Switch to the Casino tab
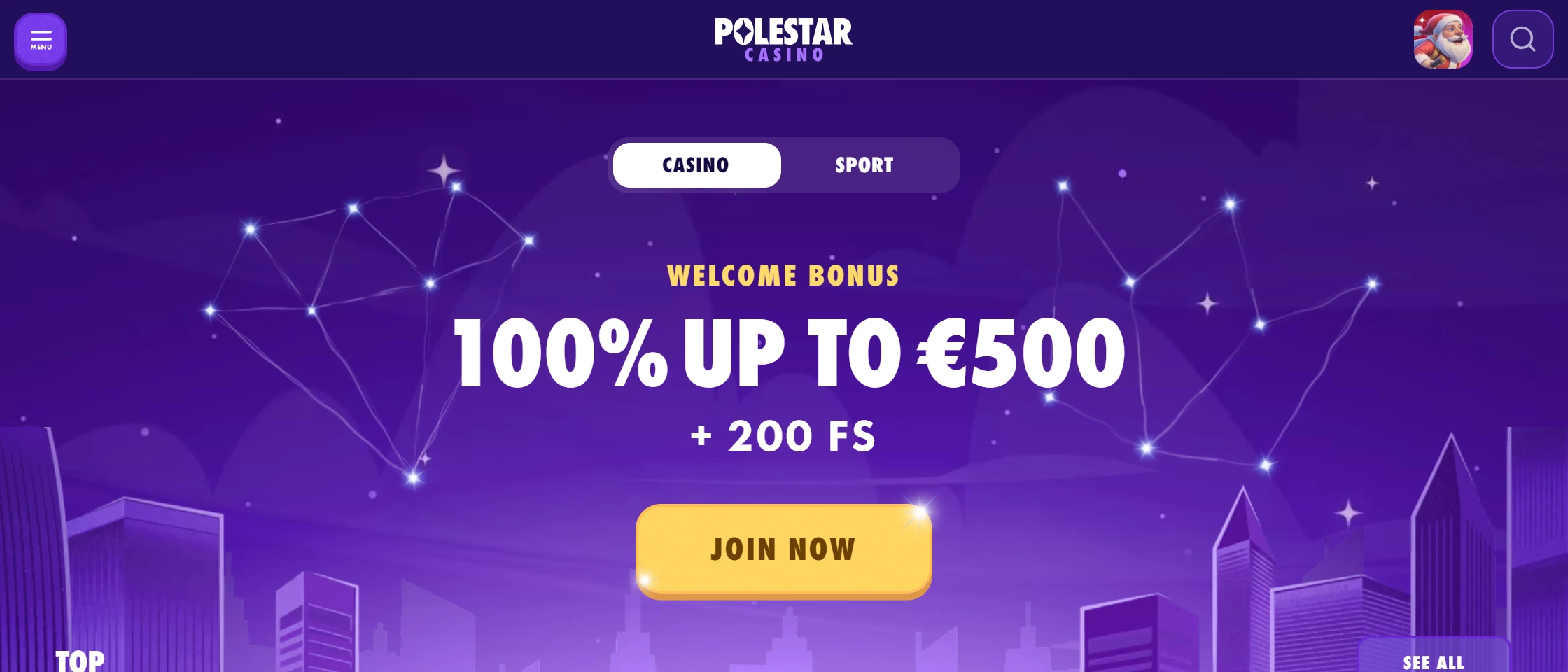This screenshot has height=672, width=1568. 696,165
